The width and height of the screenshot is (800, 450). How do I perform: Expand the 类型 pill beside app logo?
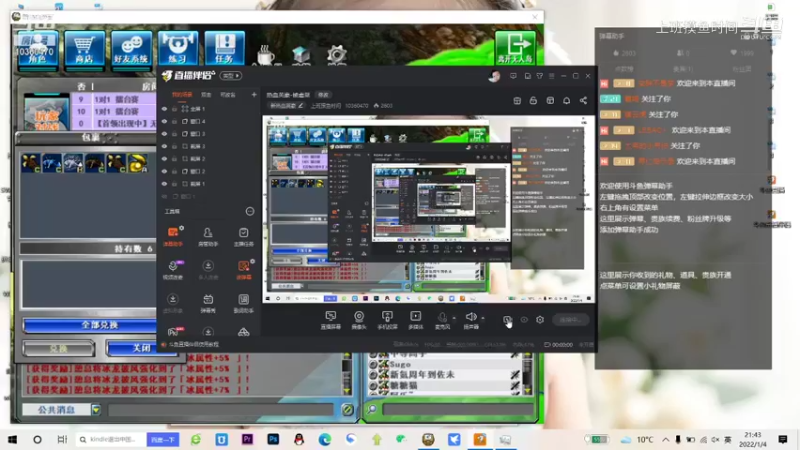click(231, 76)
